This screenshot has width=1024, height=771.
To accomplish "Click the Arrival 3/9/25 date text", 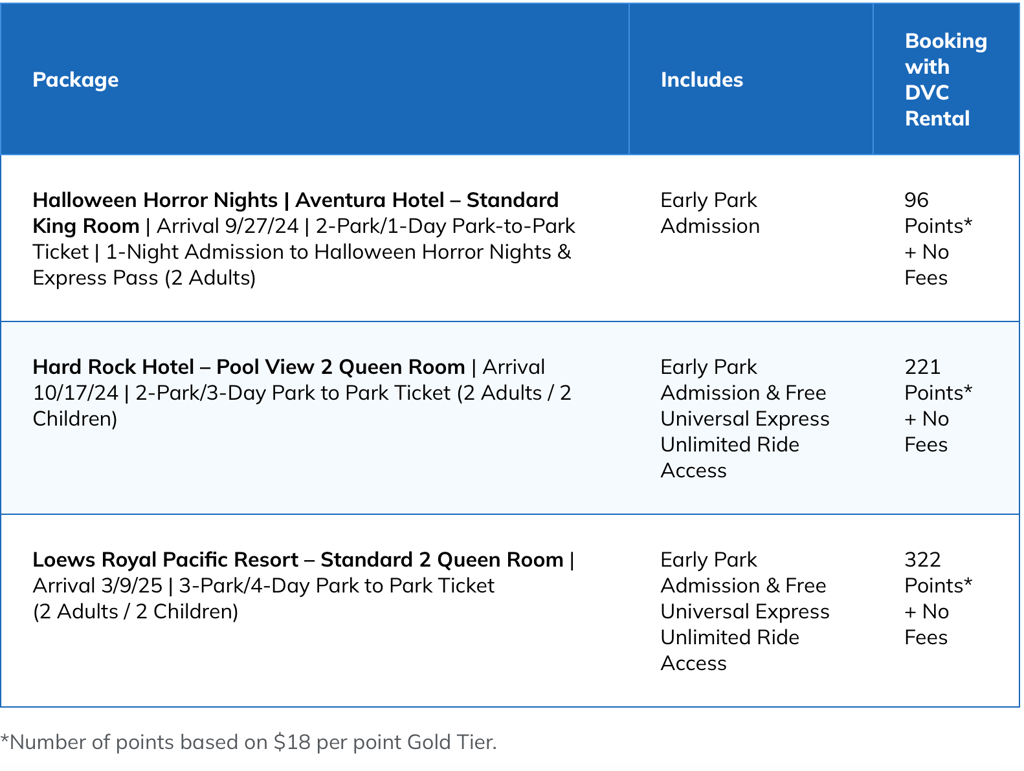I will (101, 585).
